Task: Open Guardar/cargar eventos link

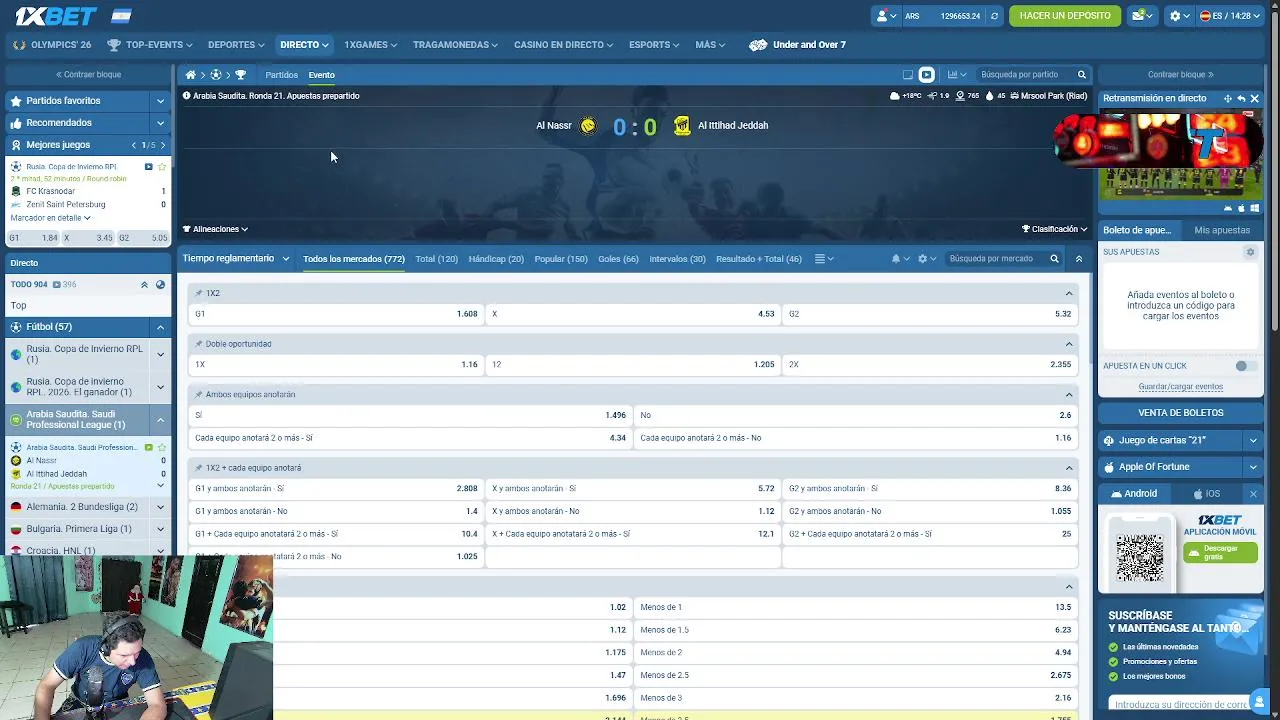Action: (x=1180, y=387)
